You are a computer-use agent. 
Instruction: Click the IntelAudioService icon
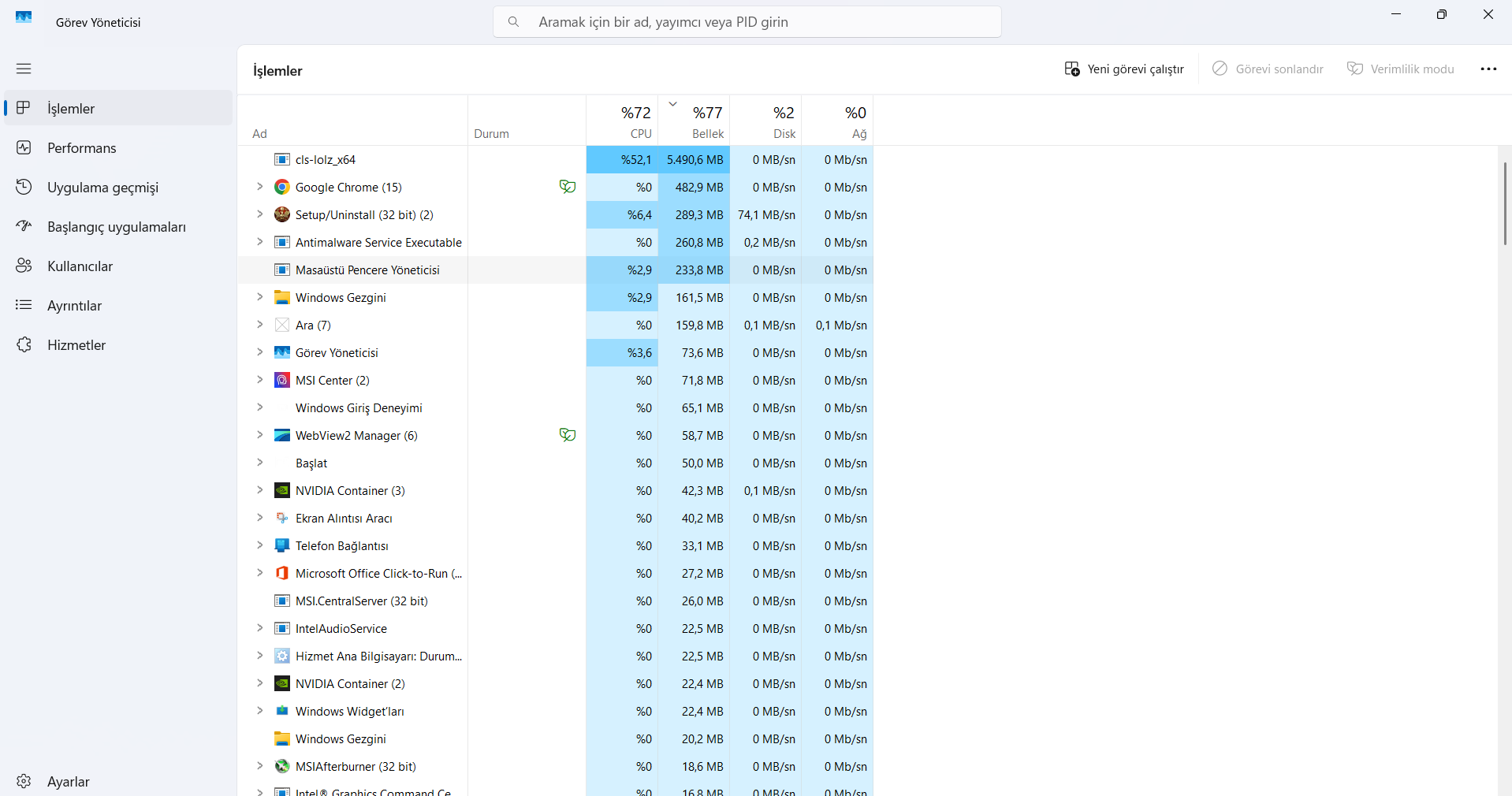tap(281, 628)
